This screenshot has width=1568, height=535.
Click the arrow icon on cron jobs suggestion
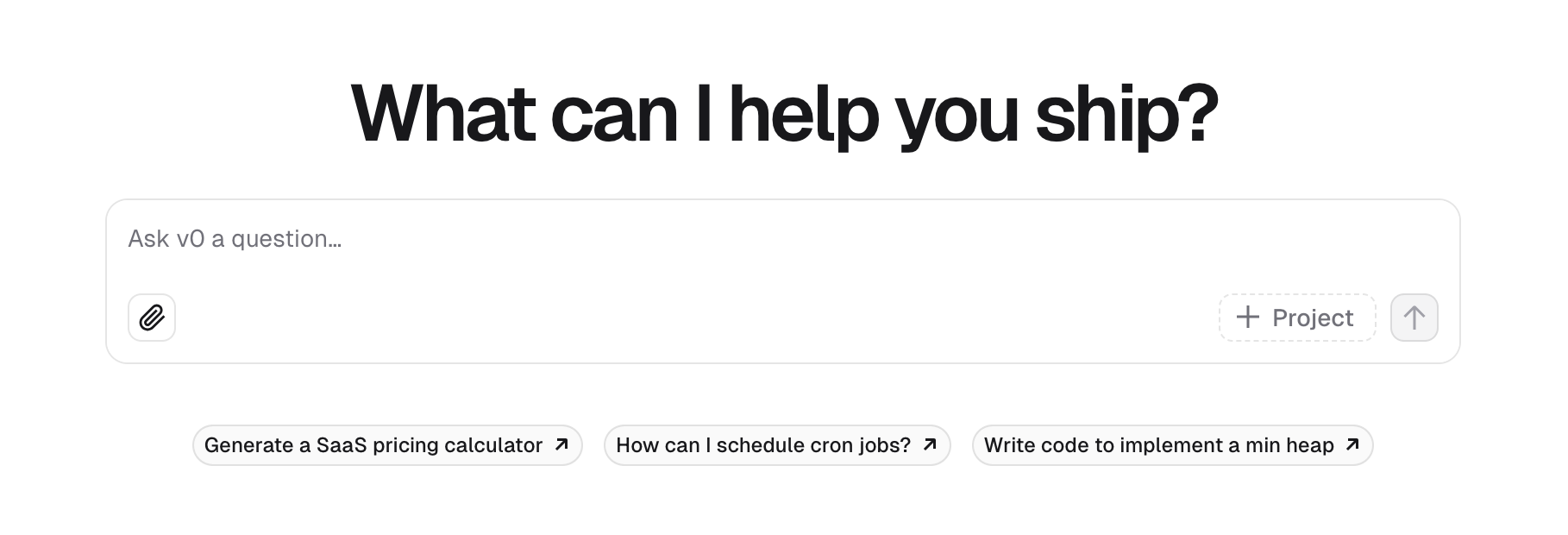point(930,444)
